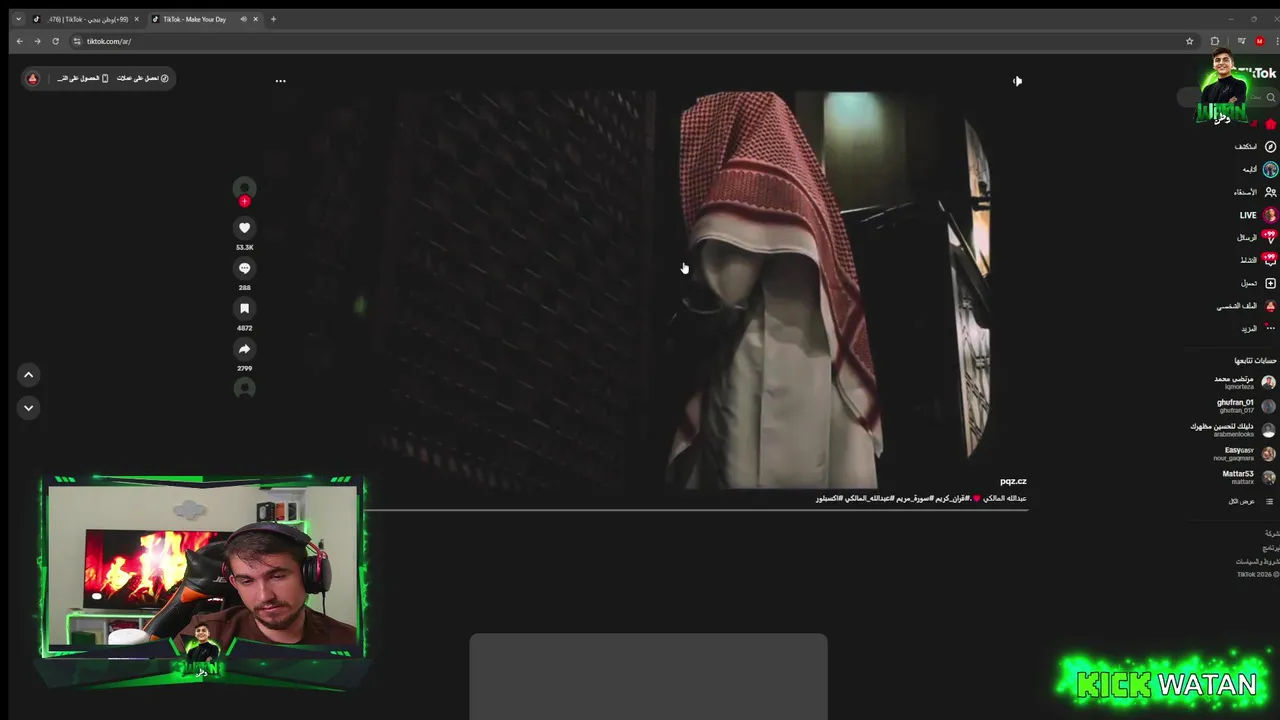This screenshot has width=1280, height=720.
Task: Open the Profile item in sidebar
Action: tap(1246, 306)
